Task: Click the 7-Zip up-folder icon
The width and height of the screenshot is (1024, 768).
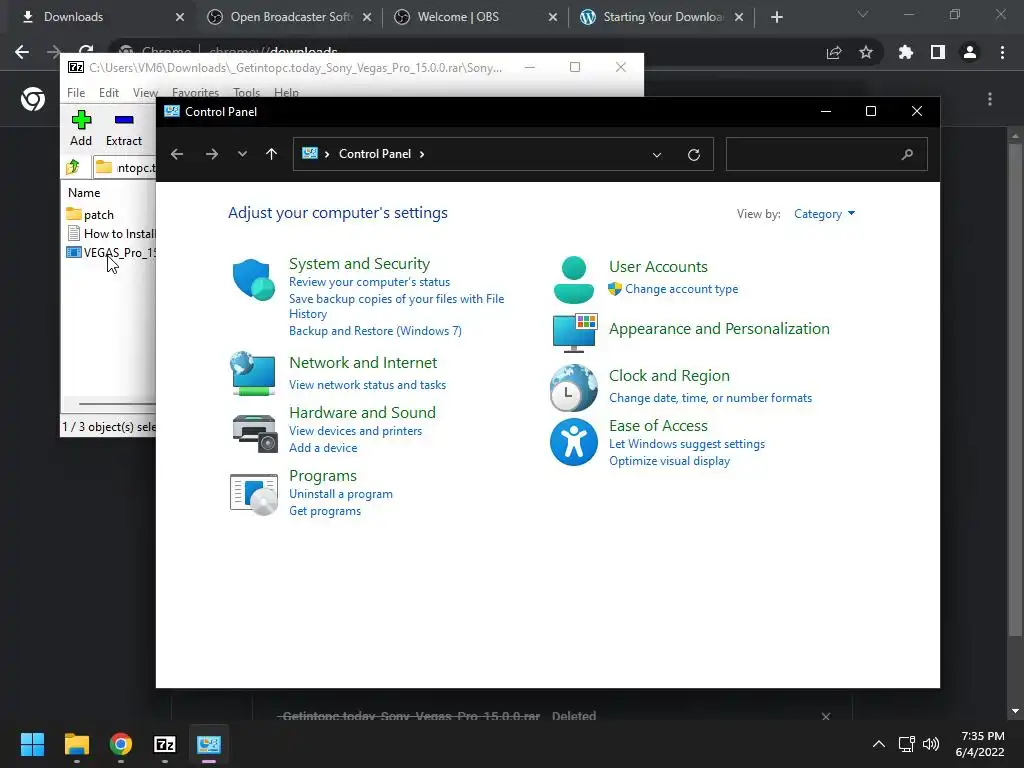Action: tap(73, 167)
